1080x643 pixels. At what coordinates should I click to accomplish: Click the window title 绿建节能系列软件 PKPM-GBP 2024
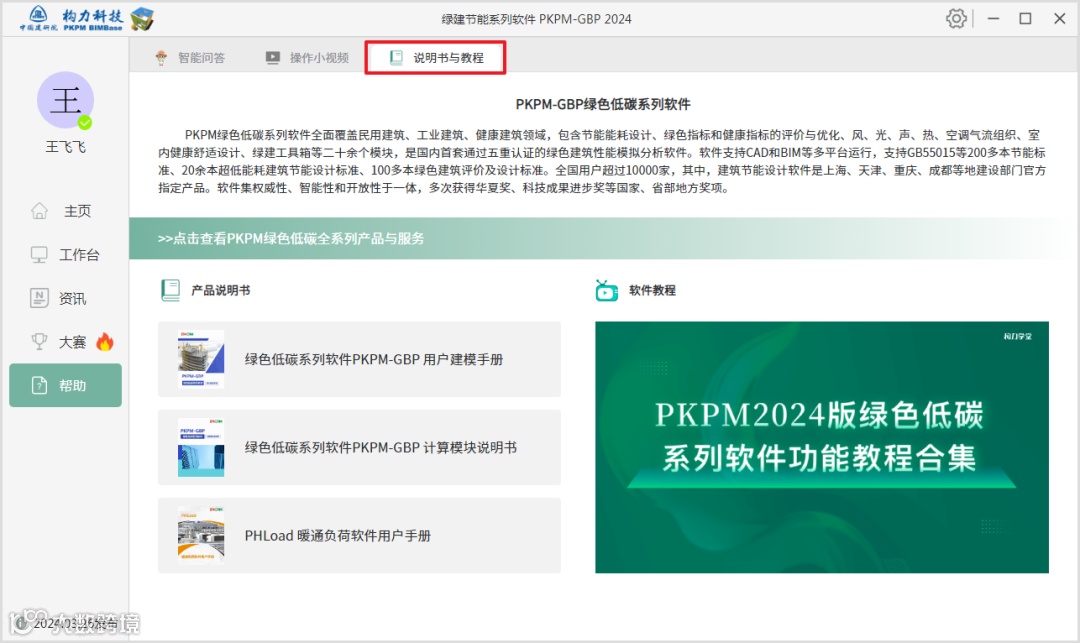pos(537,19)
